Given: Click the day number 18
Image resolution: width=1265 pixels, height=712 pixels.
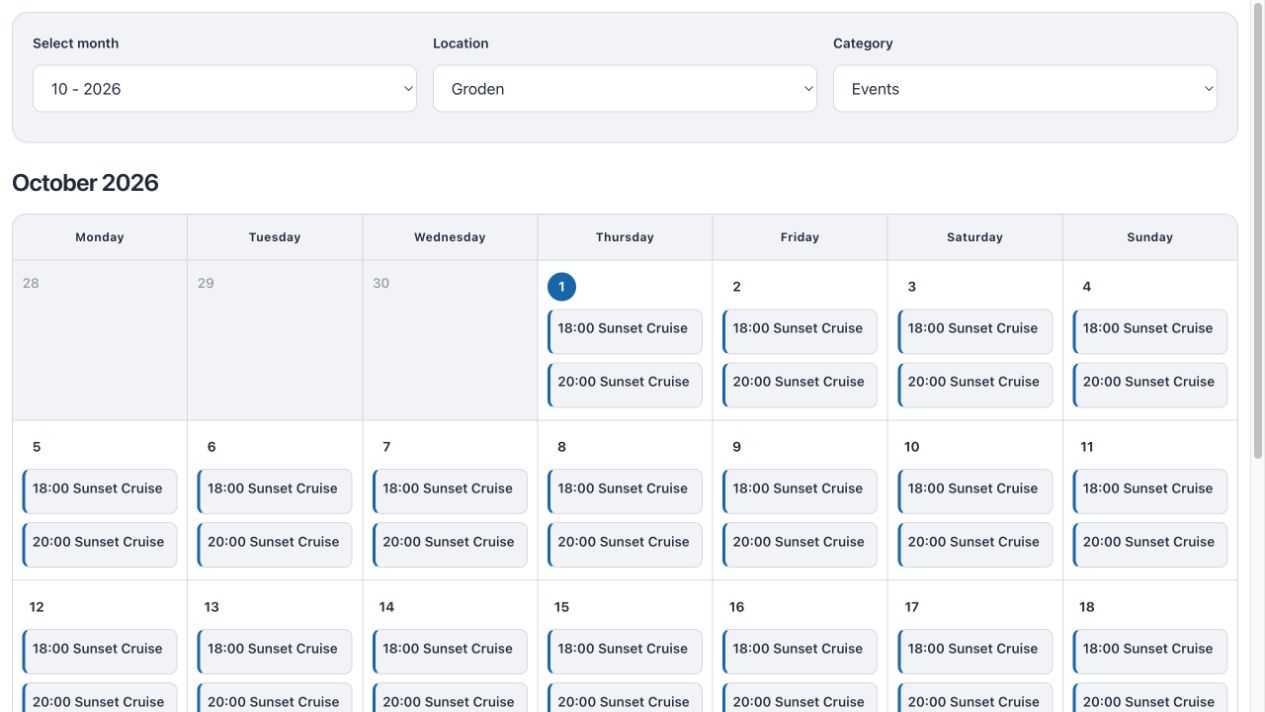Looking at the screenshot, I should click(1087, 607).
